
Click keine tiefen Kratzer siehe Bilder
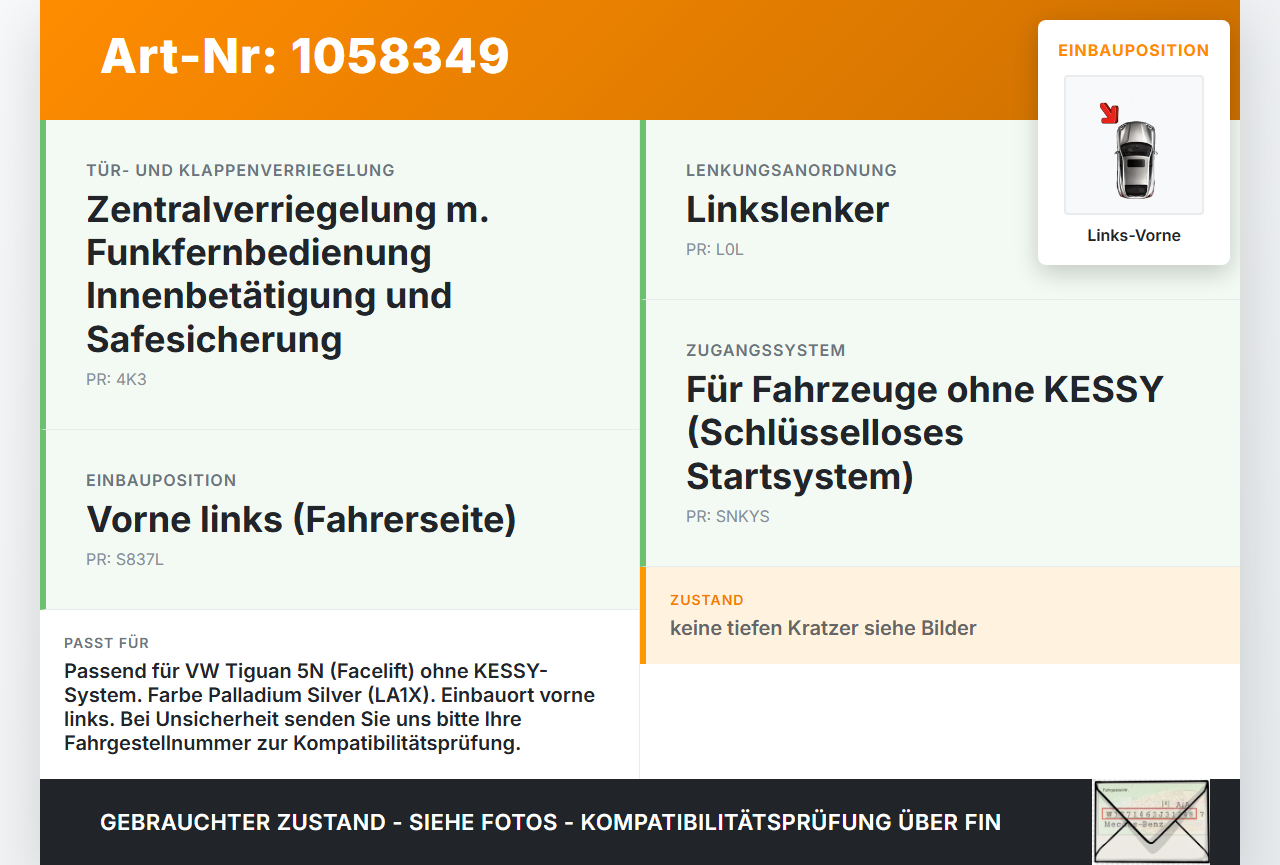pos(823,628)
